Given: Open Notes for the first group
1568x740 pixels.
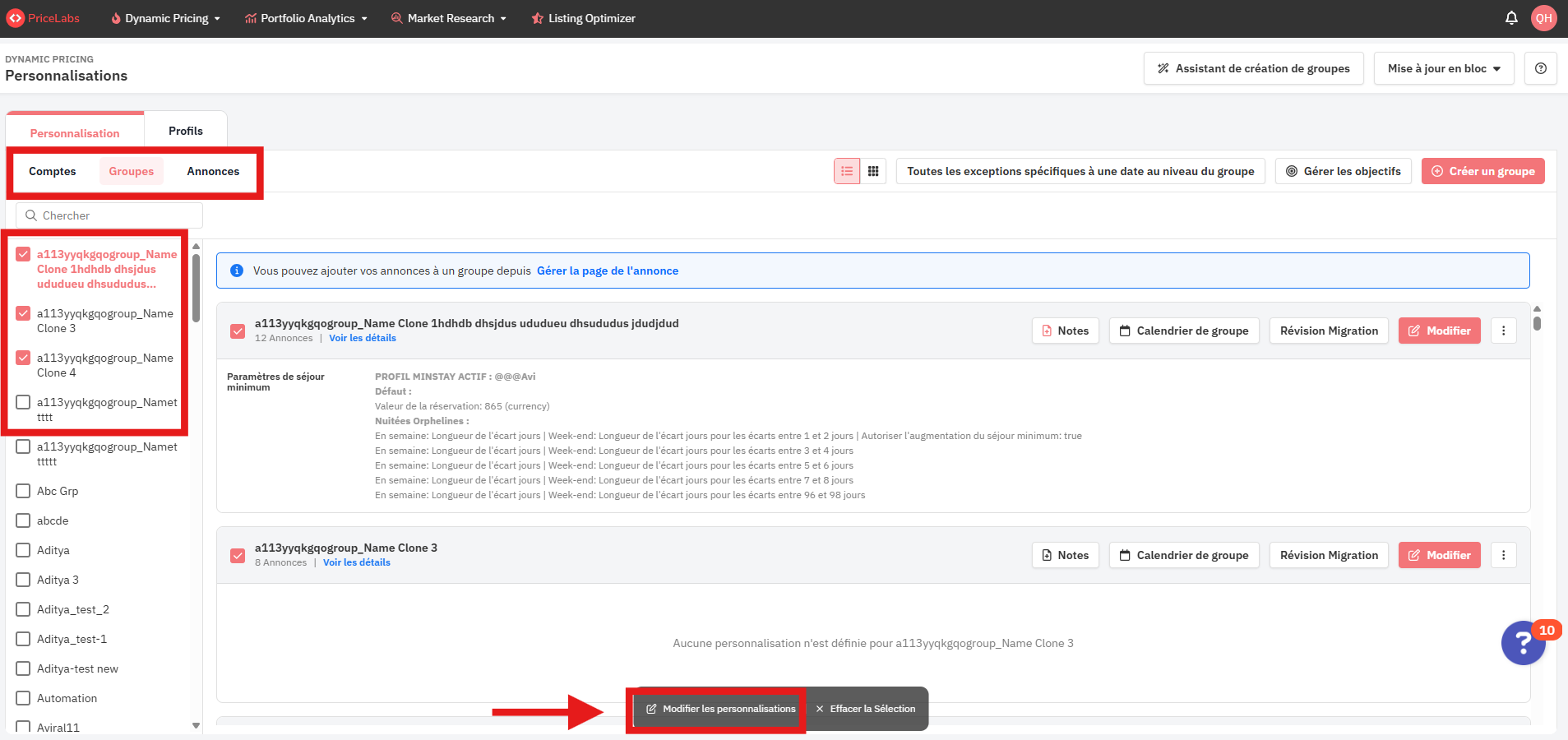Looking at the screenshot, I should [1065, 331].
